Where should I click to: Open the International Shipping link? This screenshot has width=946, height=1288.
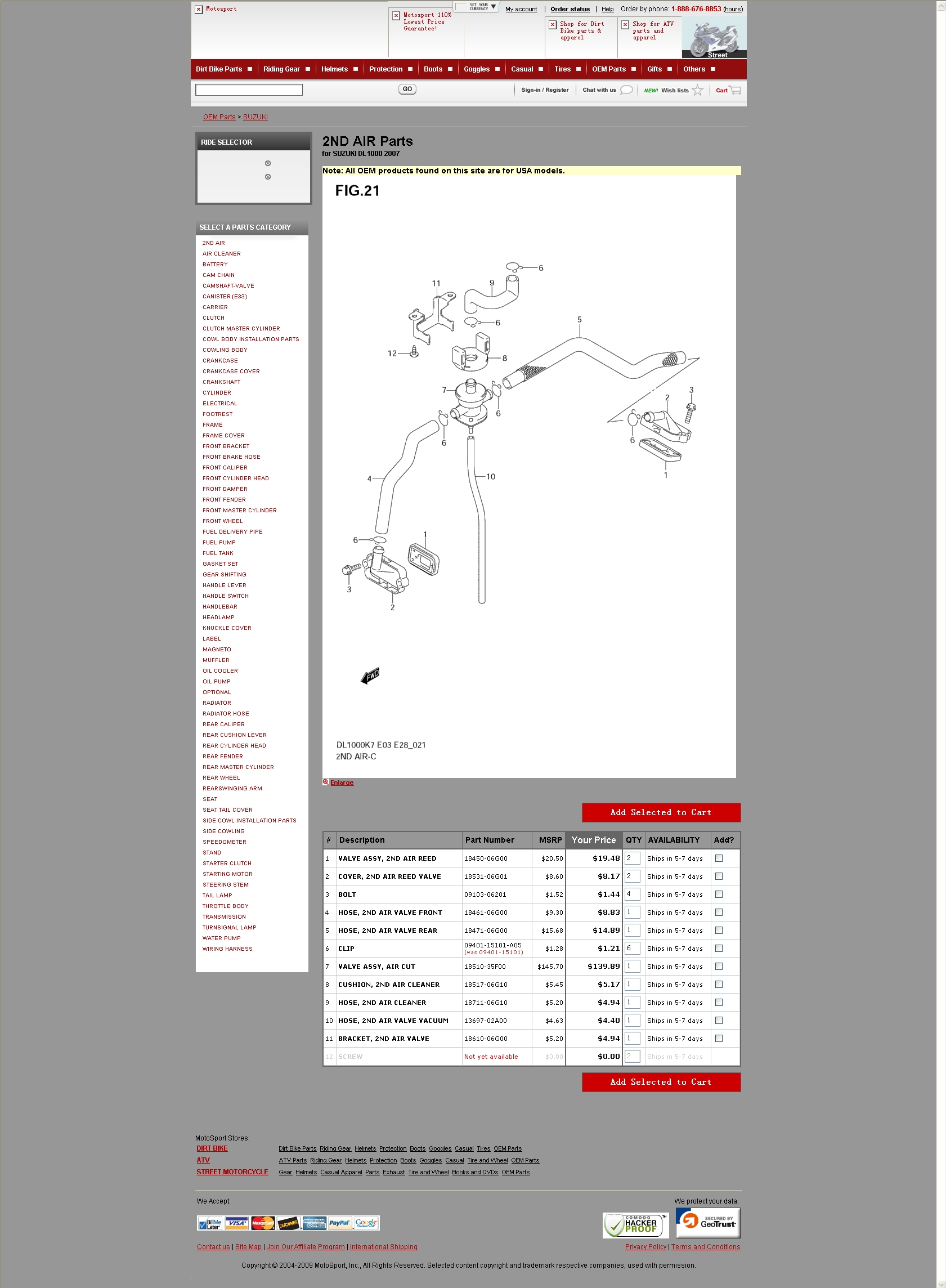coord(384,1247)
